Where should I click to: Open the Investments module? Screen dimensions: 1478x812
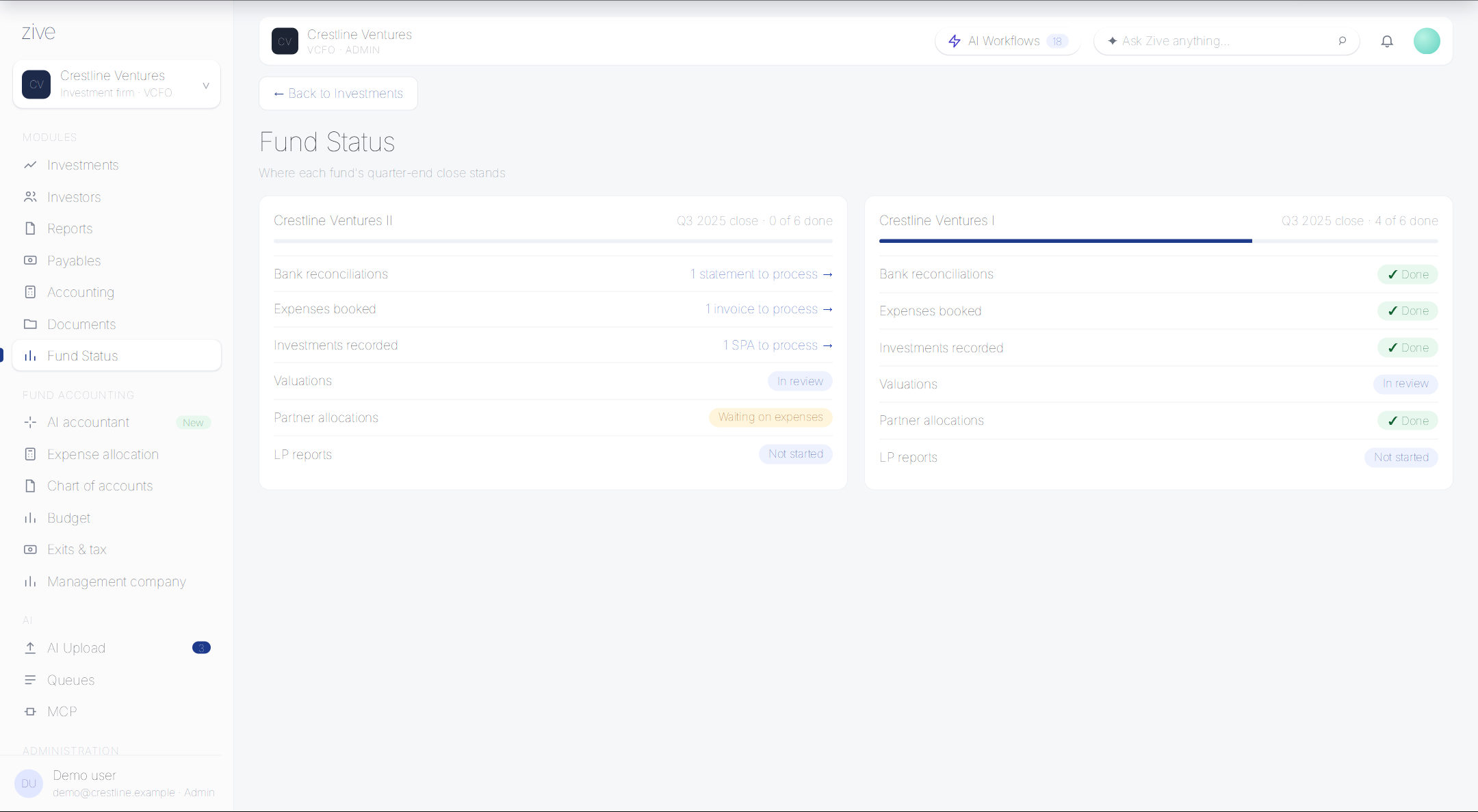[116, 165]
